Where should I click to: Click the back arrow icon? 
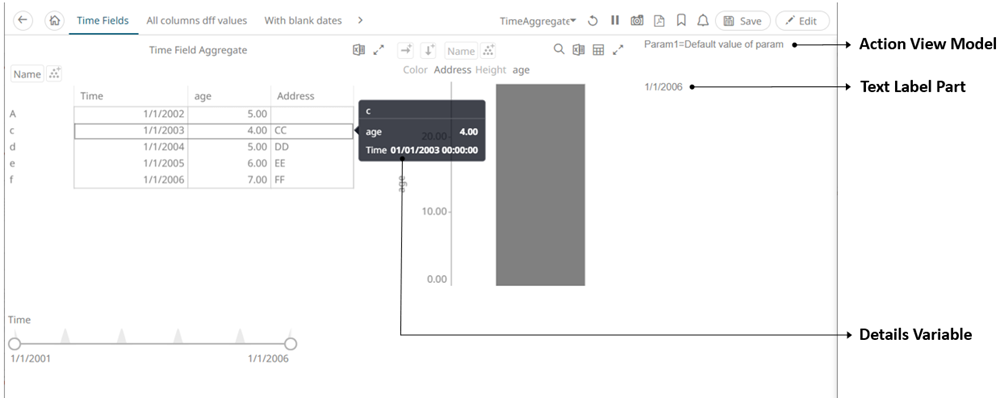tap(23, 20)
